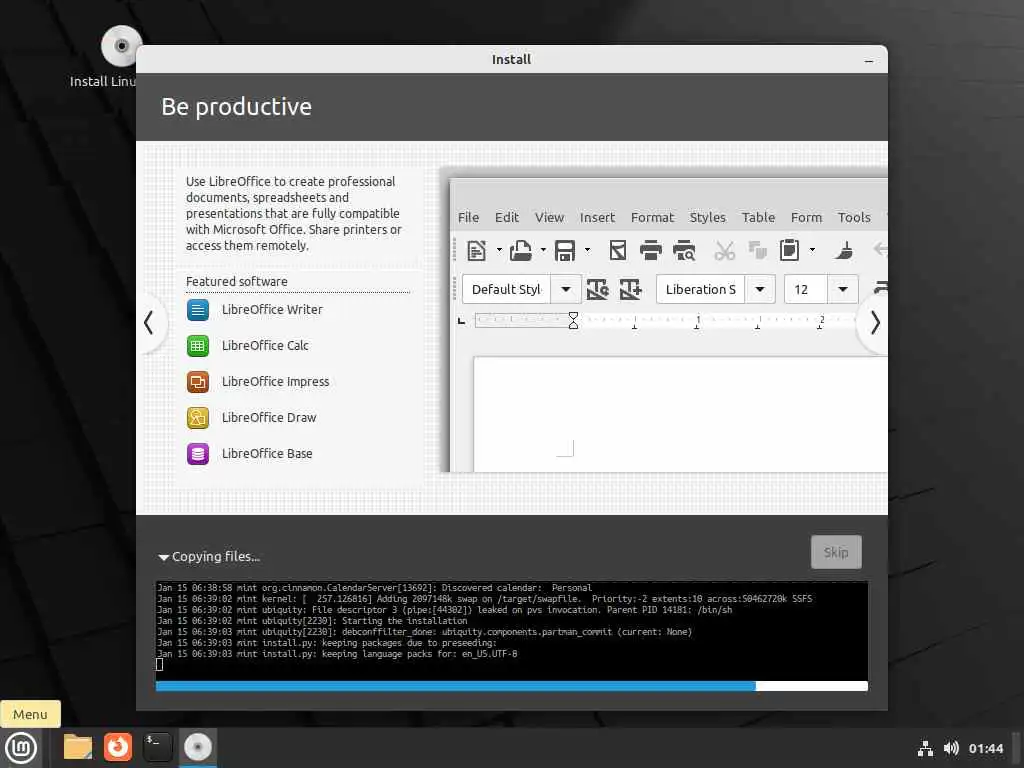Viewport: 1024px width, 768px height.
Task: Click the Featured software heading
Action: coord(236,281)
